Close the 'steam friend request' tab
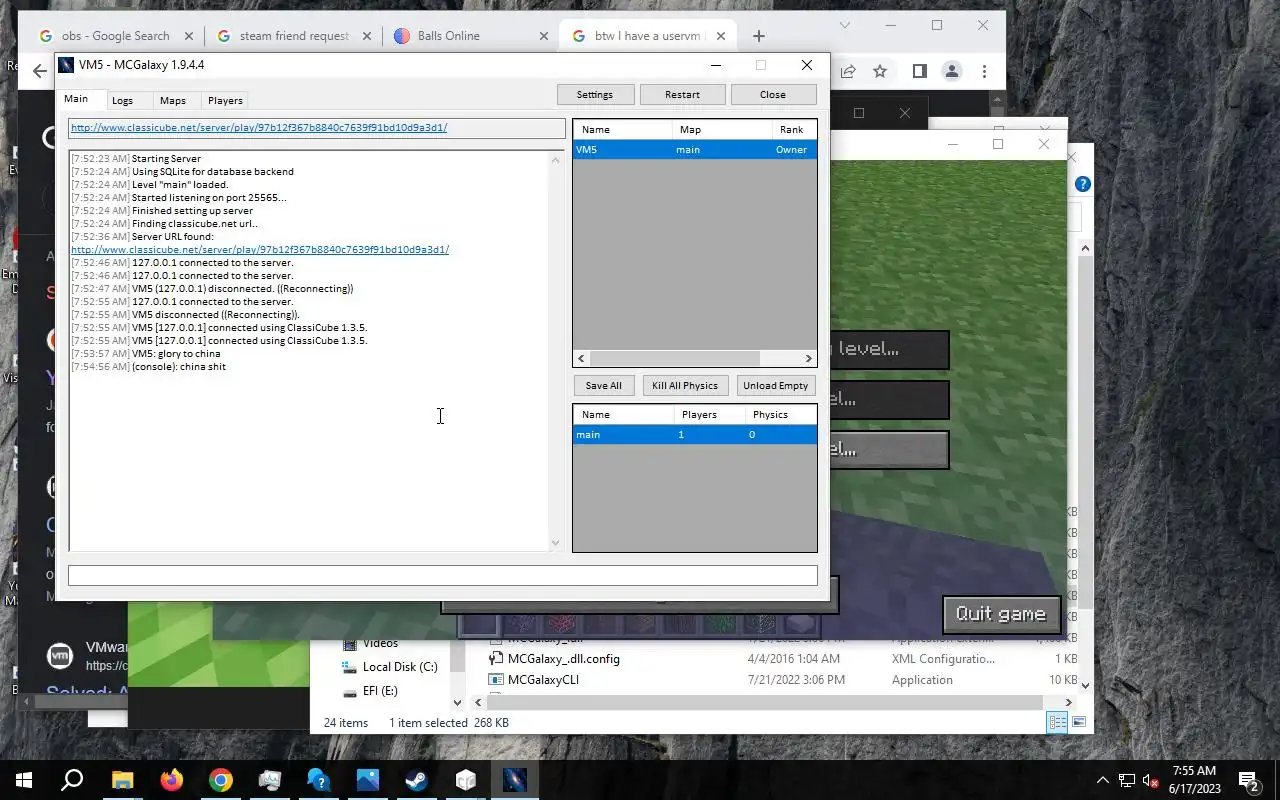This screenshot has width=1280, height=800. pyautogui.click(x=367, y=36)
